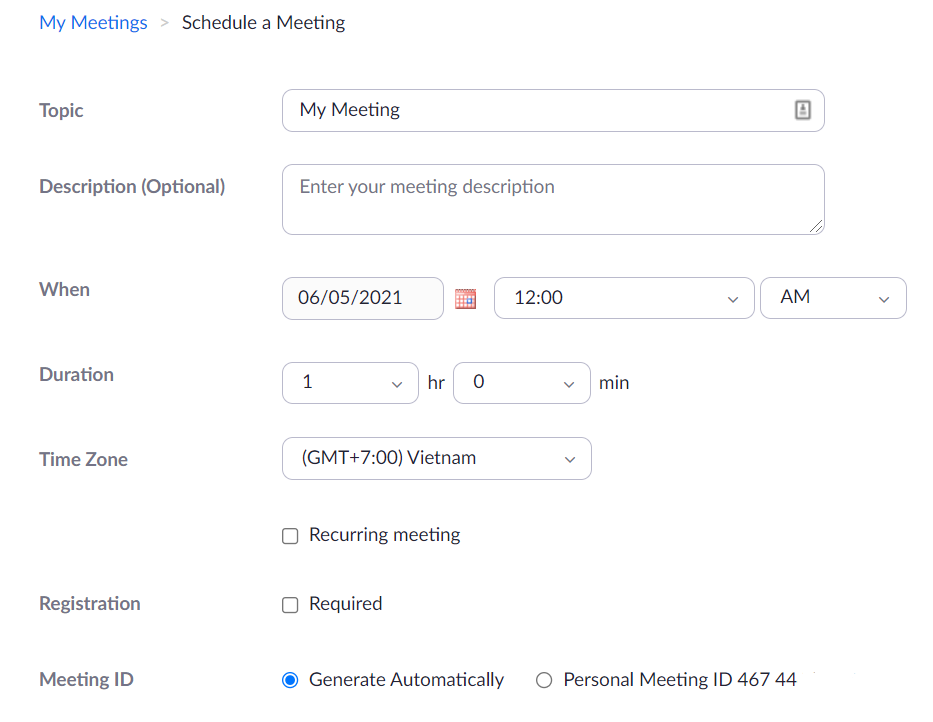Click the Time Zone label
Image resolution: width=933 pixels, height=722 pixels.
pos(83,459)
